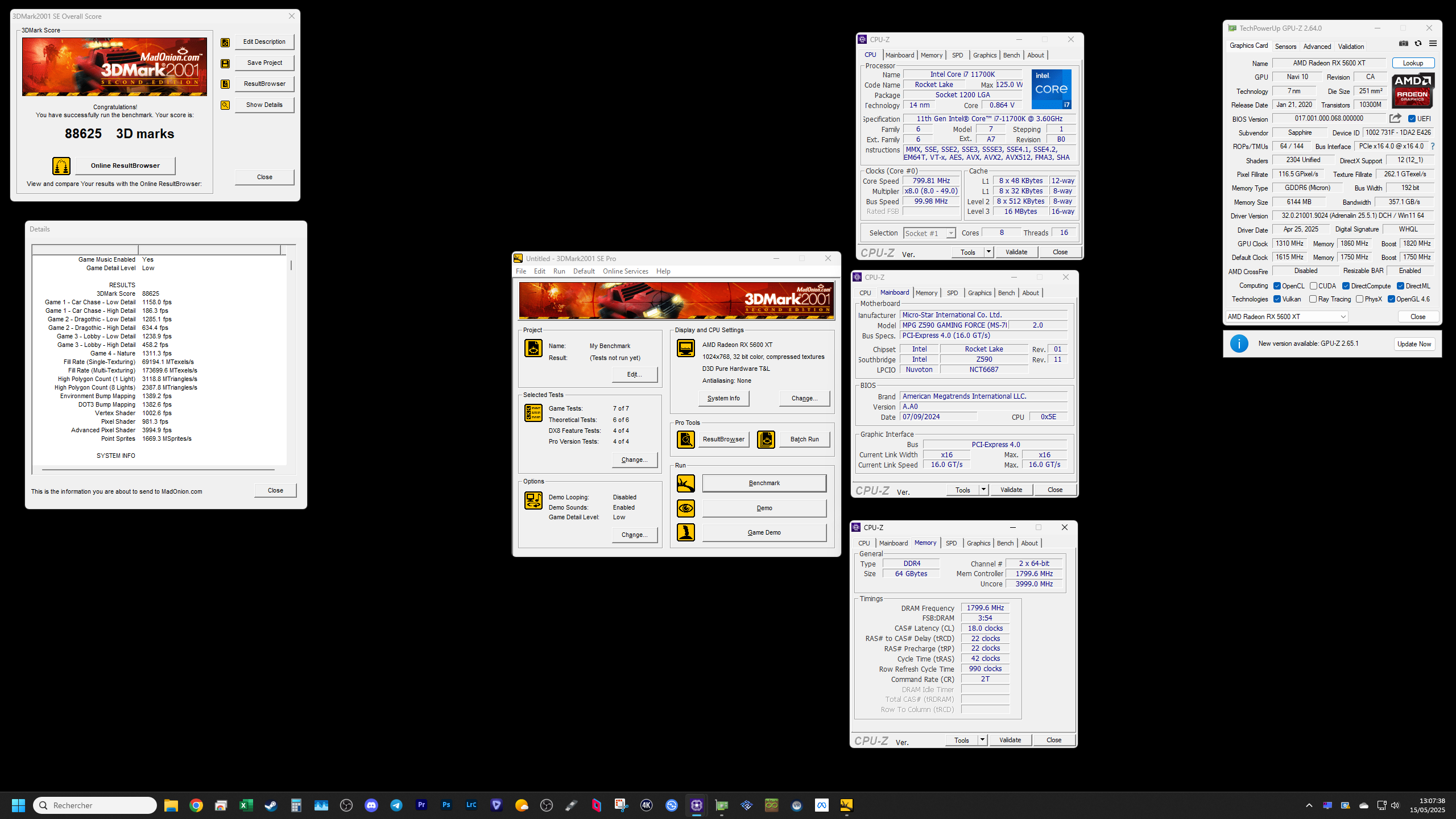
Task: Click the Benchmark button
Action: tap(764, 483)
